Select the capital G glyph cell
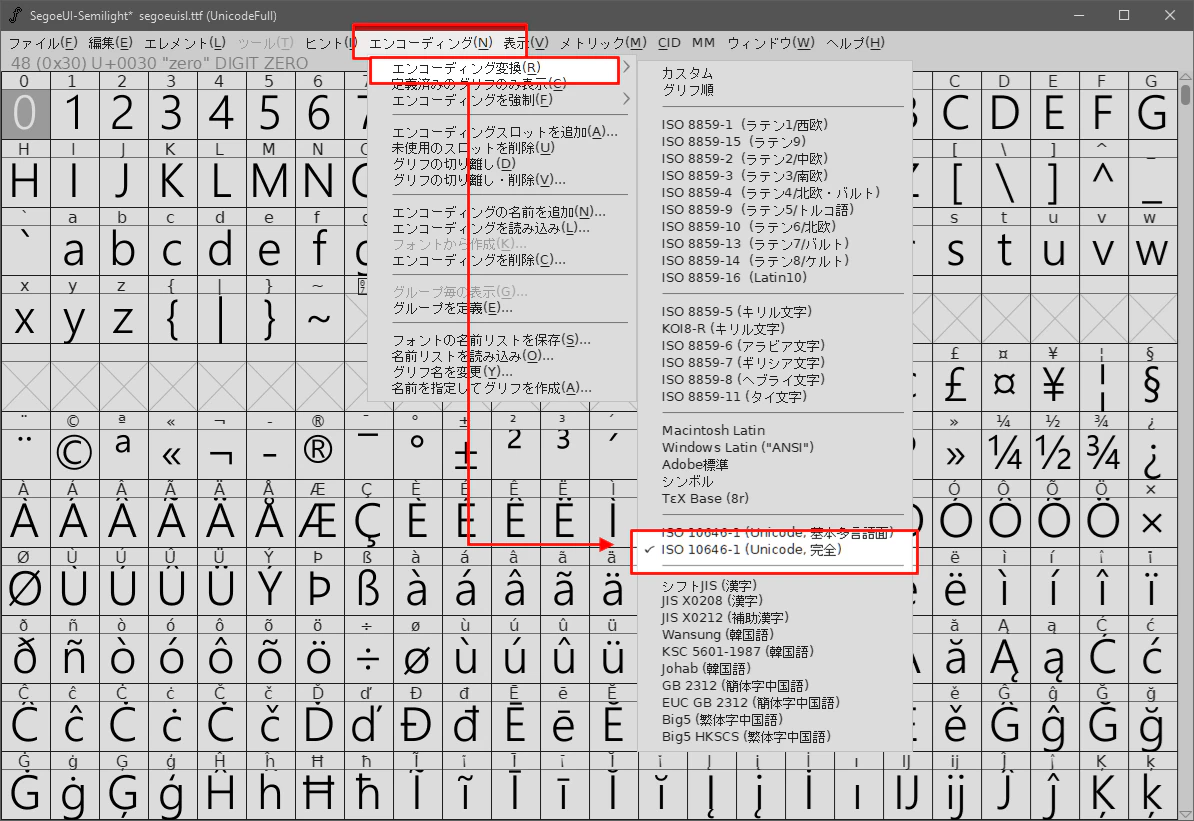1194x821 pixels. [x=1151, y=113]
